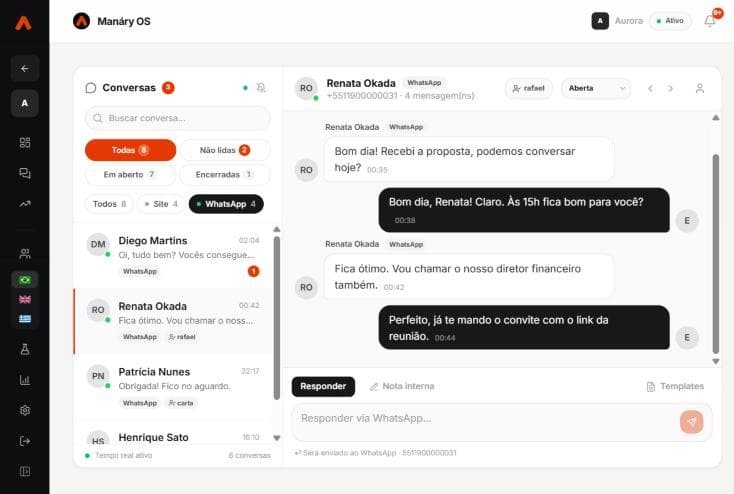Open the contact profile icon in chat header
This screenshot has width=734, height=494.
(x=700, y=88)
